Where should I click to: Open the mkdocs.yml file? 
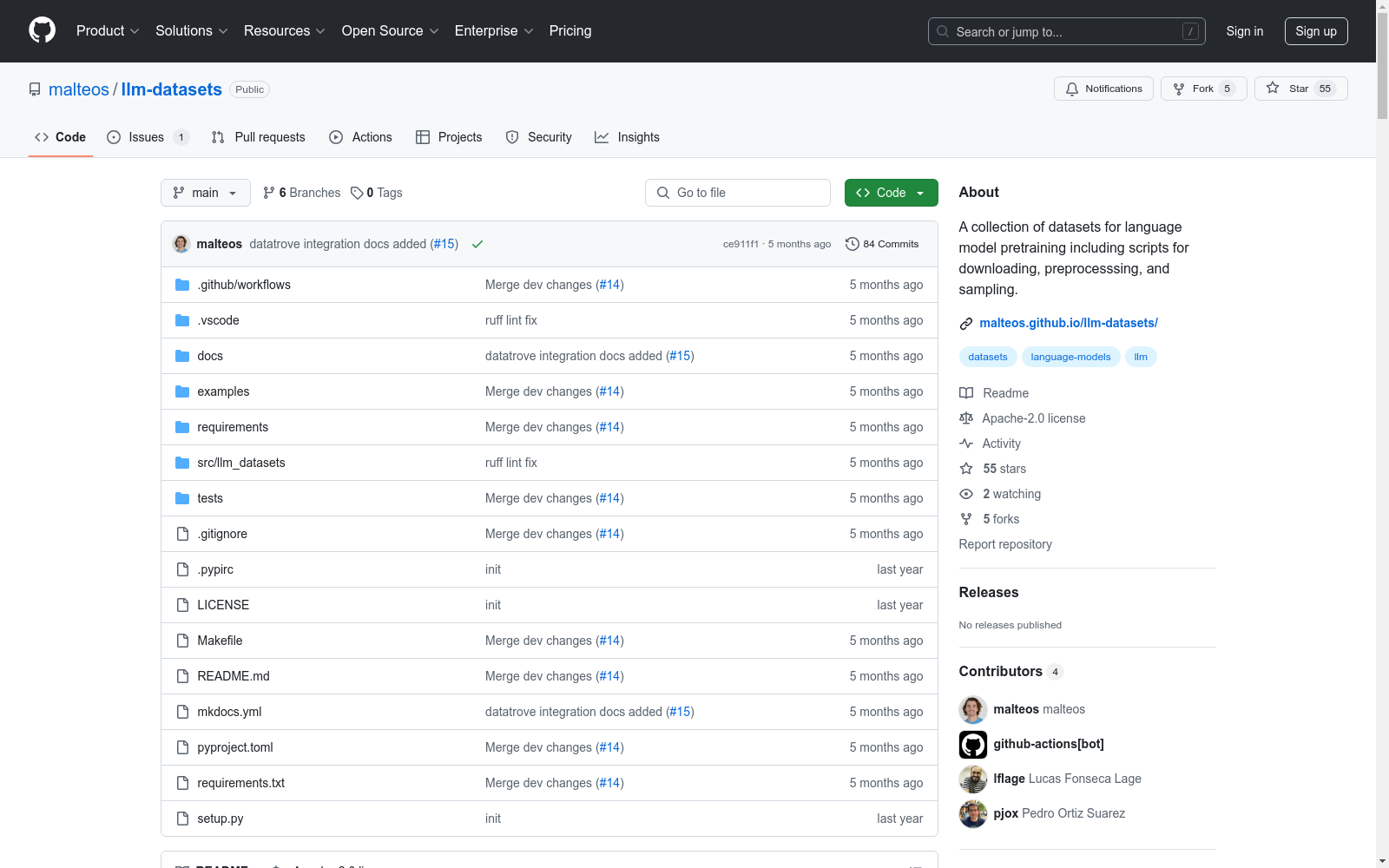[229, 712]
